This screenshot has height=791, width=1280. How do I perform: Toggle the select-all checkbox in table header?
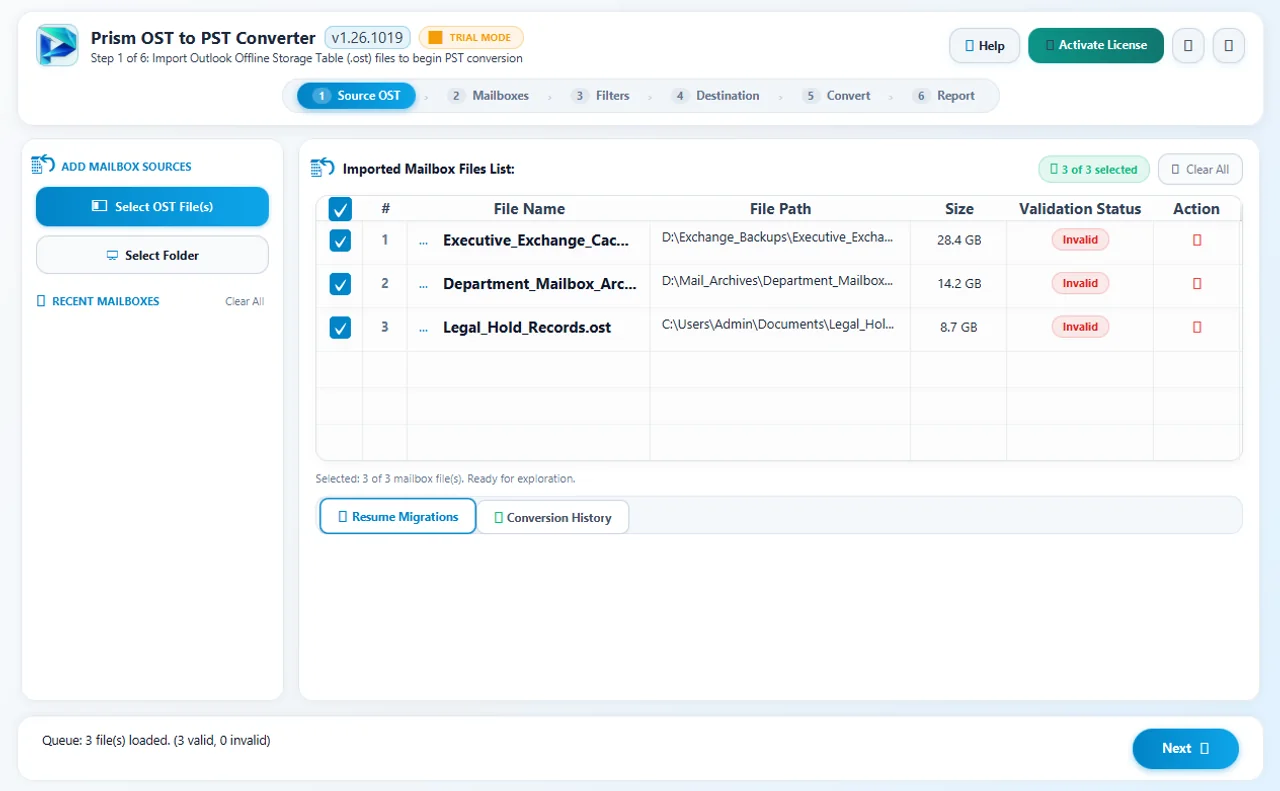pos(340,209)
